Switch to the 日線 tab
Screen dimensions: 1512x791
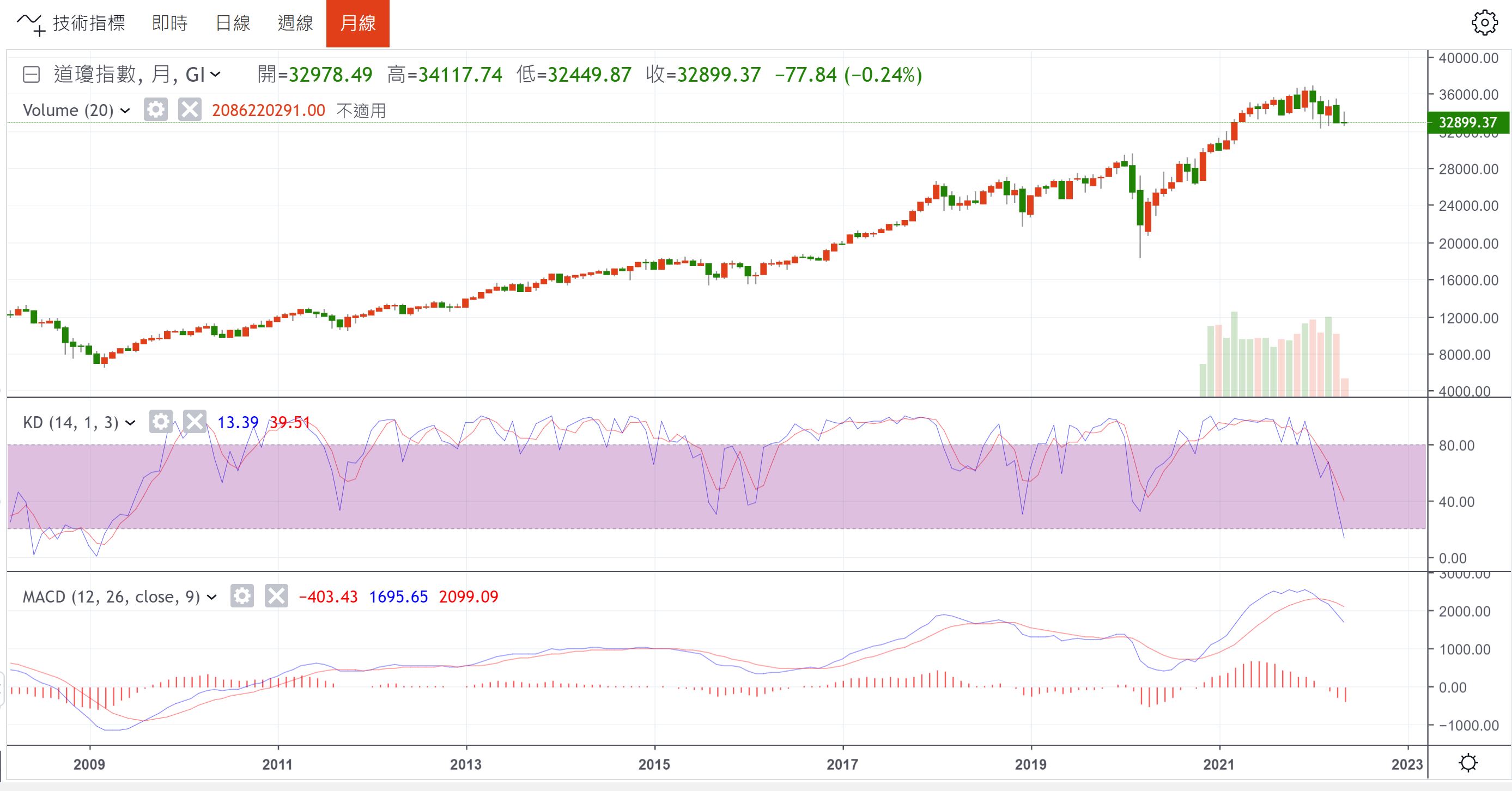click(233, 23)
